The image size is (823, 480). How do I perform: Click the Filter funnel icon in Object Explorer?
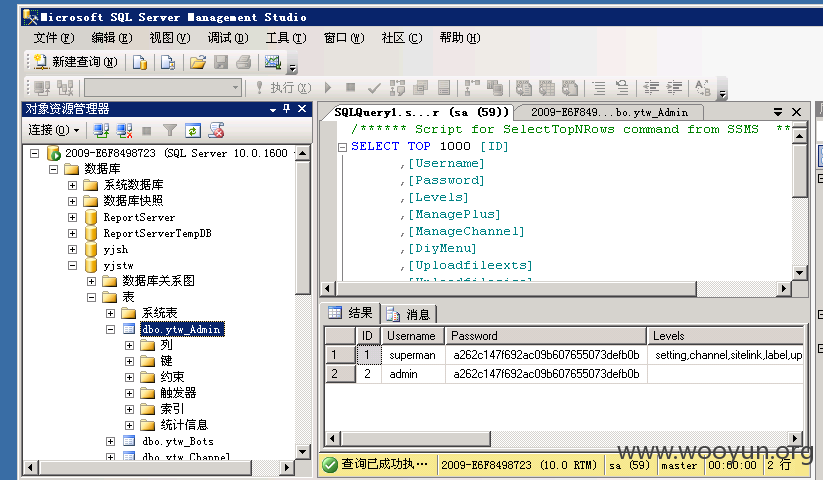(x=170, y=130)
